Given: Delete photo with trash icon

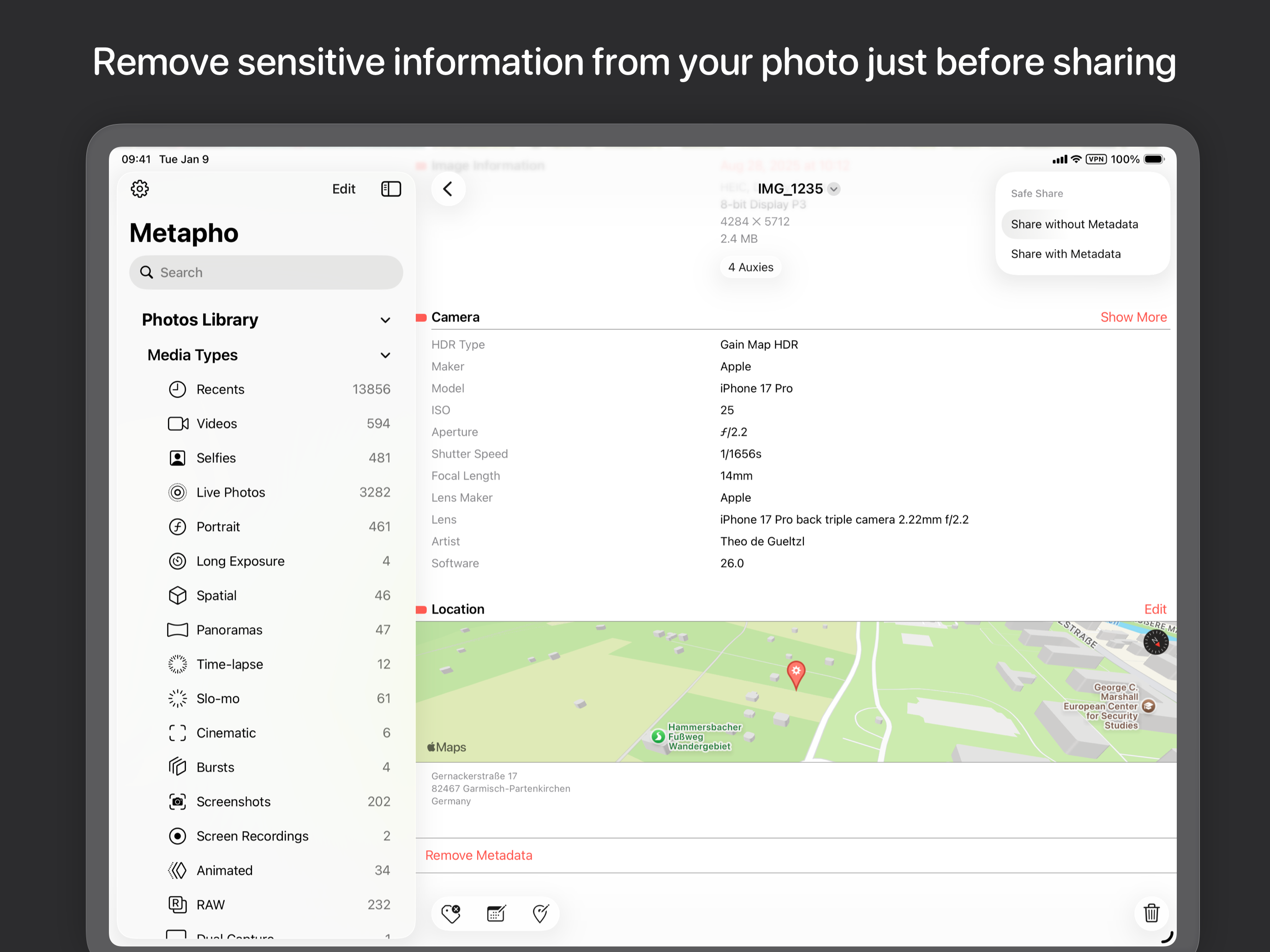Looking at the screenshot, I should (1151, 913).
